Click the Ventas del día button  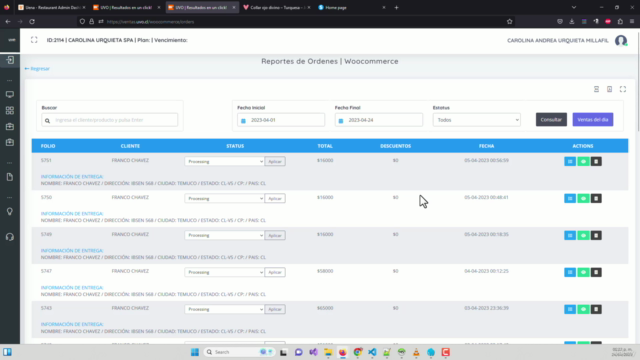[593, 120]
